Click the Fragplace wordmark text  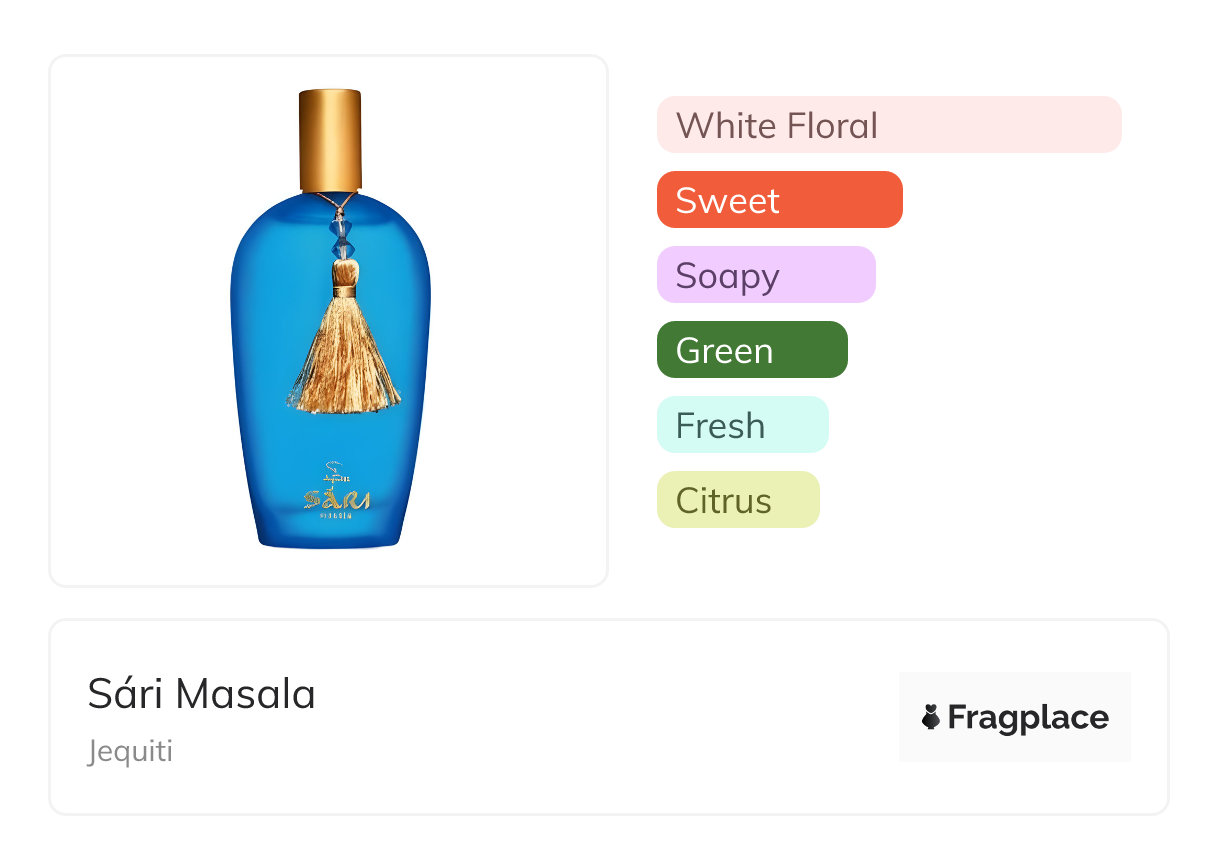[x=1028, y=718]
